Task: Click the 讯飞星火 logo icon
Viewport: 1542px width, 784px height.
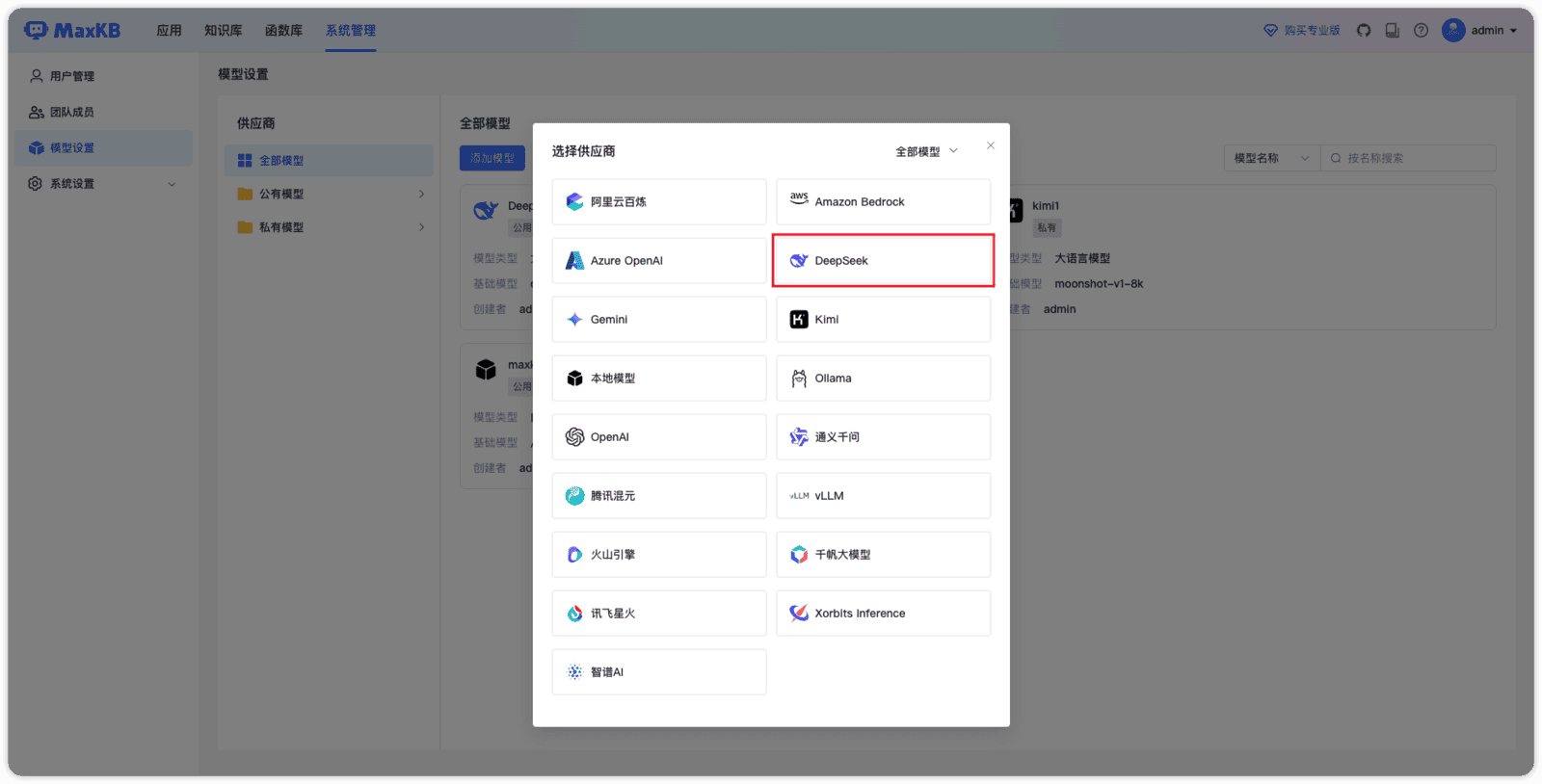Action: coord(574,614)
